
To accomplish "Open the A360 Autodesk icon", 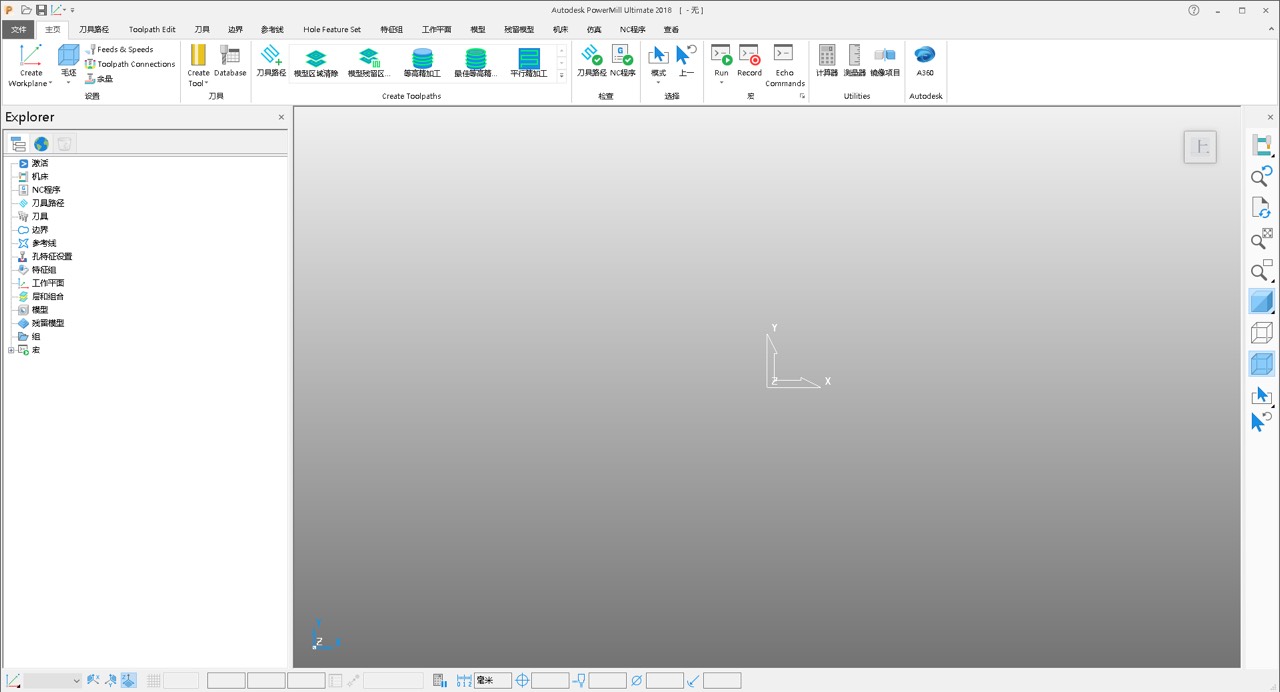I will pyautogui.click(x=925, y=55).
